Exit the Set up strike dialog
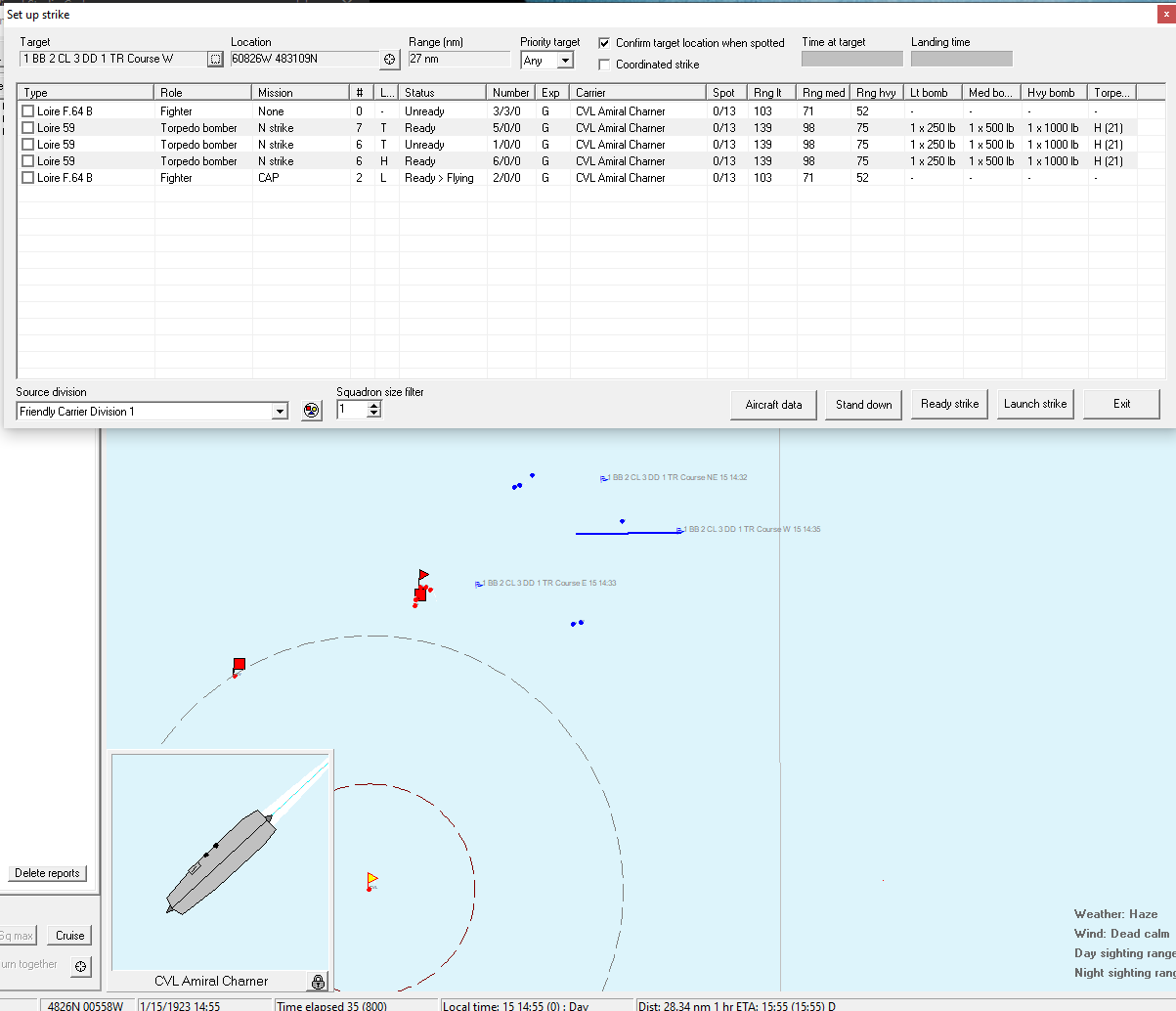Viewport: 1176px width, 1011px height. tap(1121, 404)
